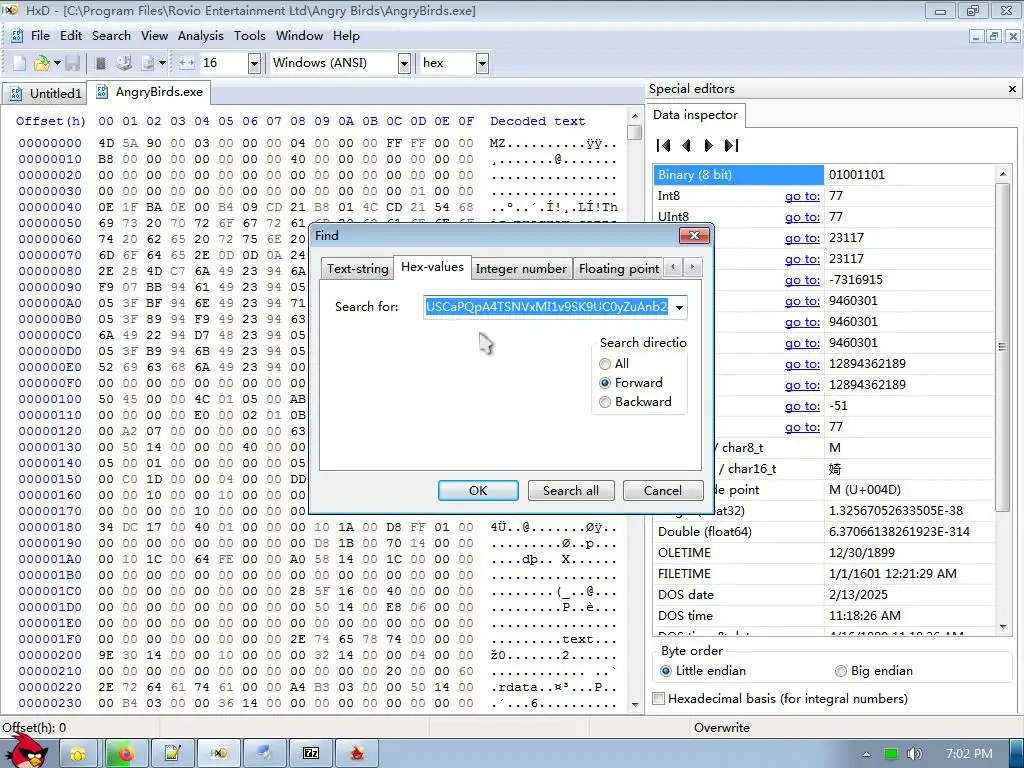The image size is (1024, 768).
Task: Open the folder icon dropdown arrow
Action: [x=57, y=63]
